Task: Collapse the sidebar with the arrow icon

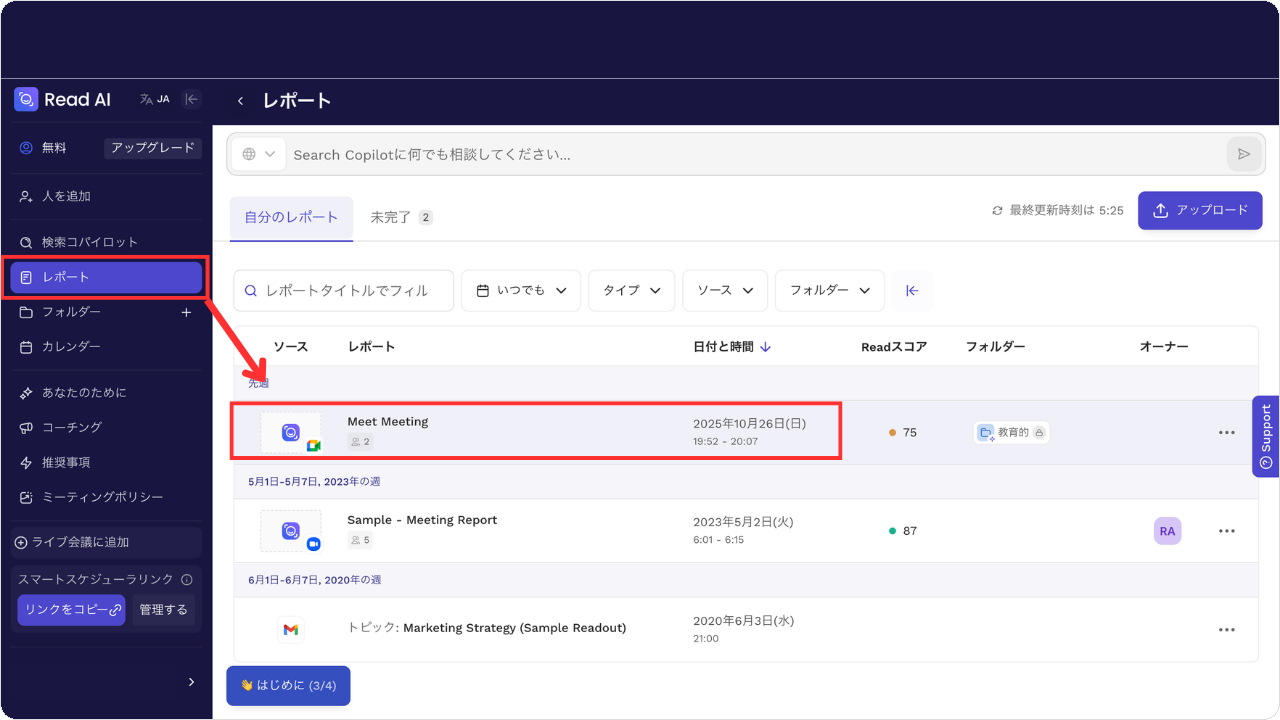Action: coord(192,99)
